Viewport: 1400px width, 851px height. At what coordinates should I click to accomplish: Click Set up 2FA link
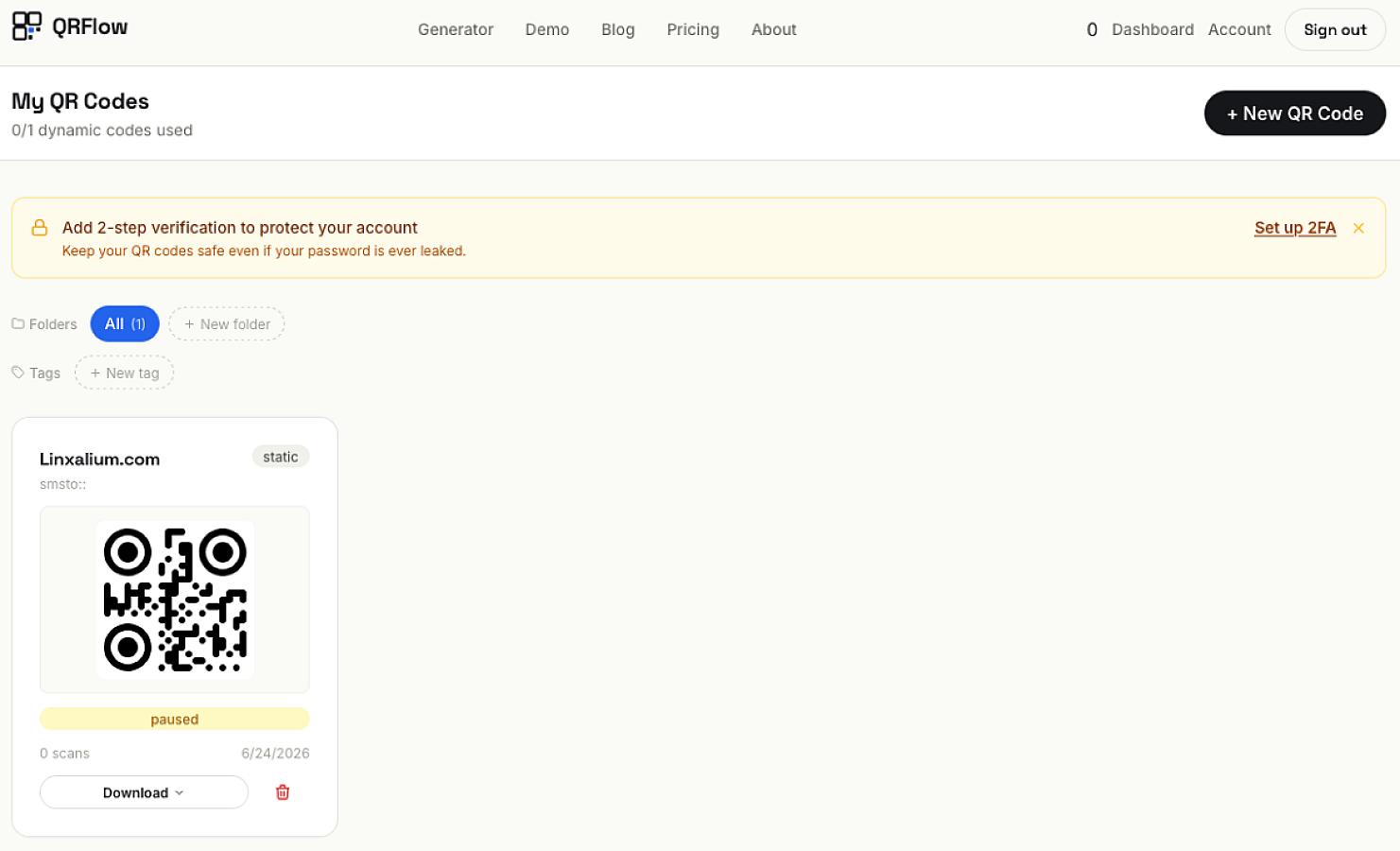1295,228
